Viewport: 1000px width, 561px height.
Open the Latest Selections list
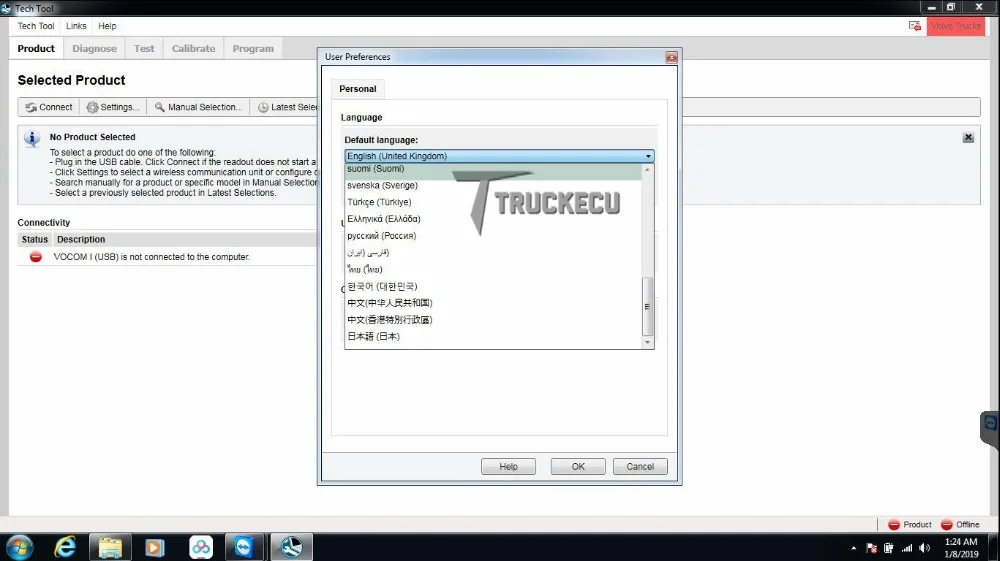pyautogui.click(x=286, y=107)
